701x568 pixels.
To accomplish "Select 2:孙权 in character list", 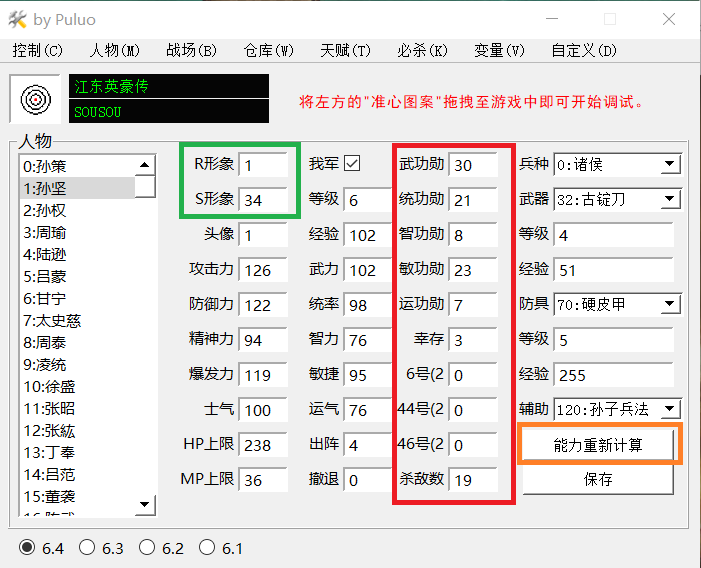I will [77, 210].
